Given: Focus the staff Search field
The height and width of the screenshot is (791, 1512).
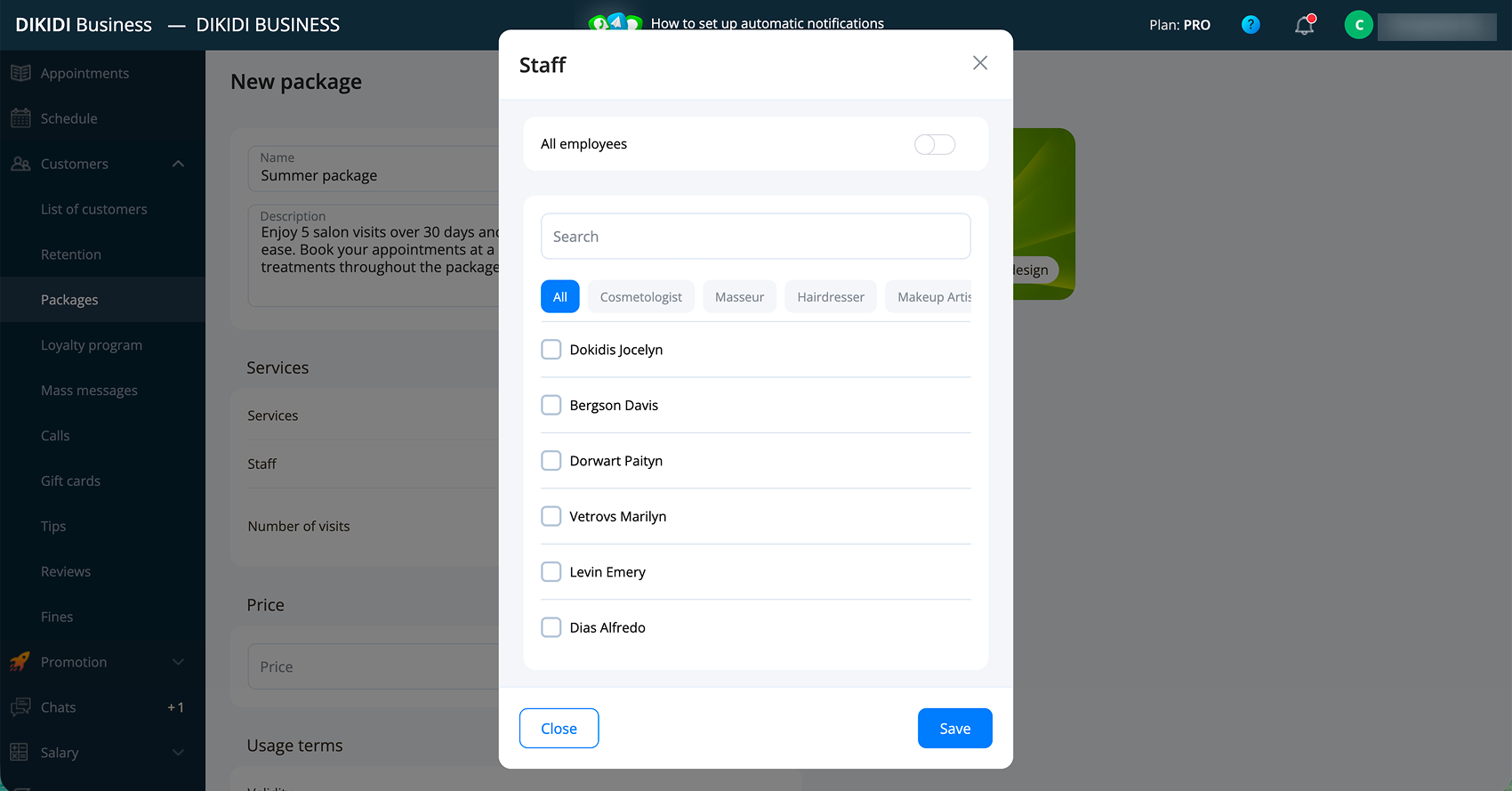Looking at the screenshot, I should (756, 237).
